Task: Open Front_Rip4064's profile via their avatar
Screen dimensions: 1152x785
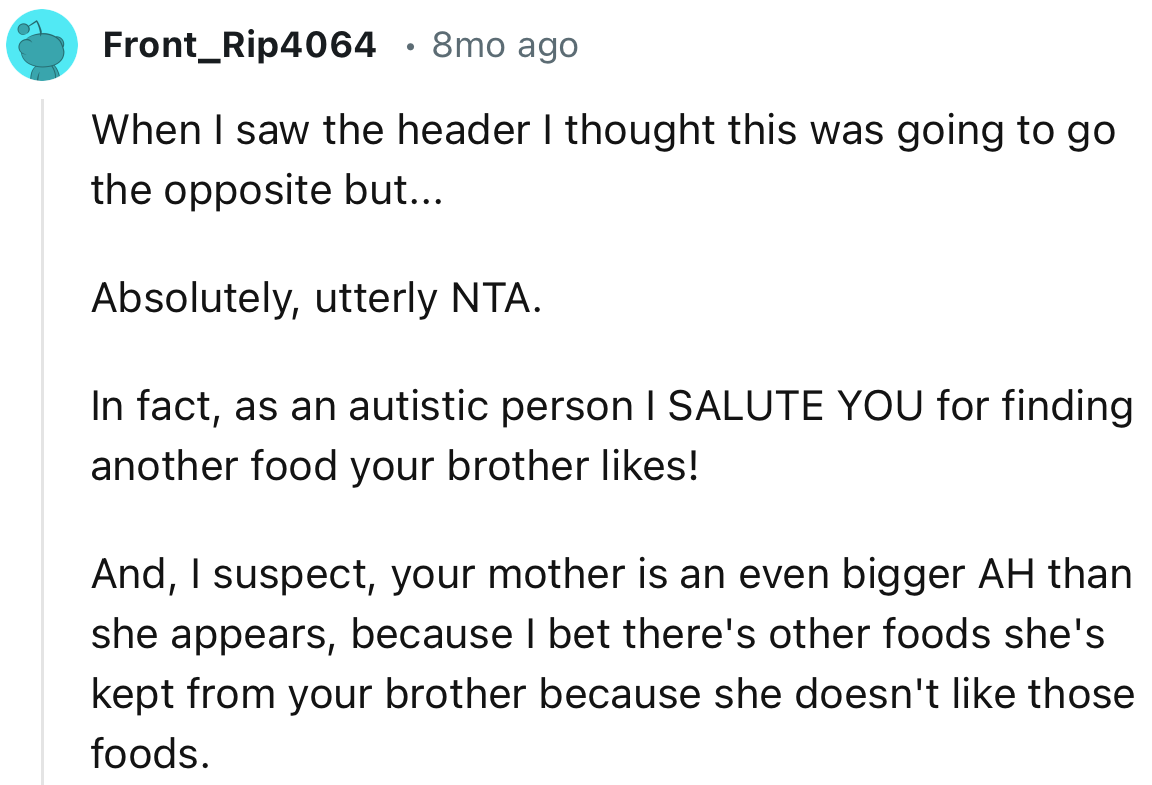Action: click(42, 44)
